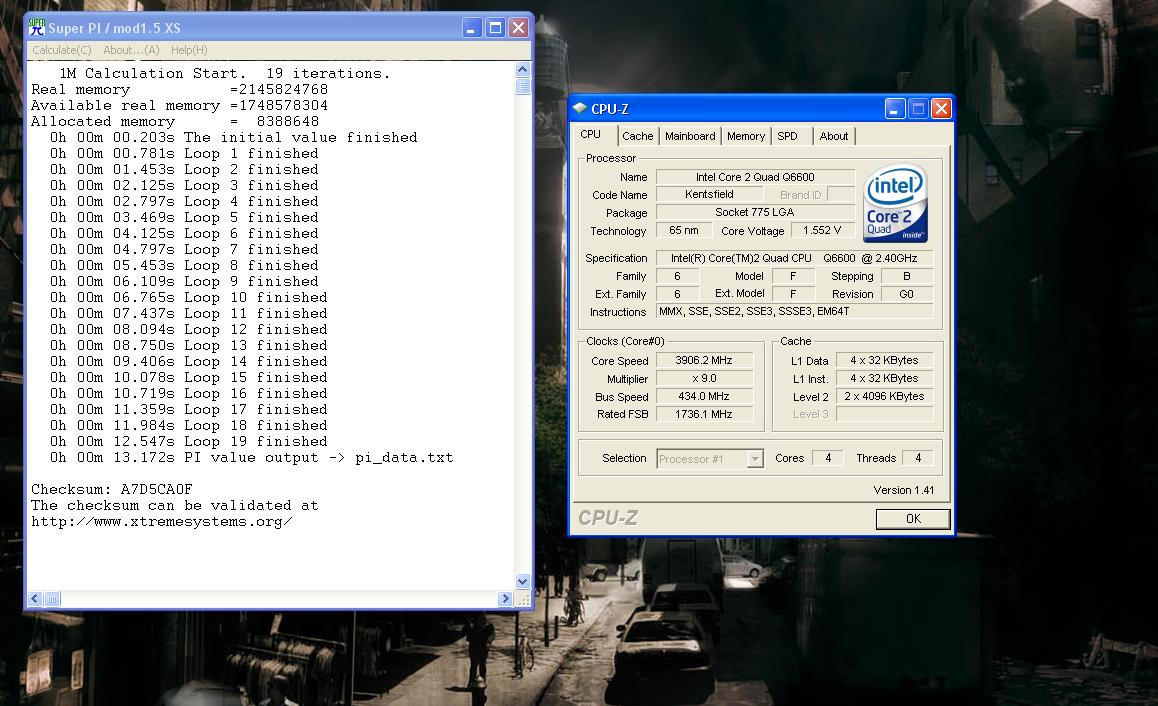1158x706 pixels.
Task: Switch to the Mainboard tab
Action: tap(690, 136)
